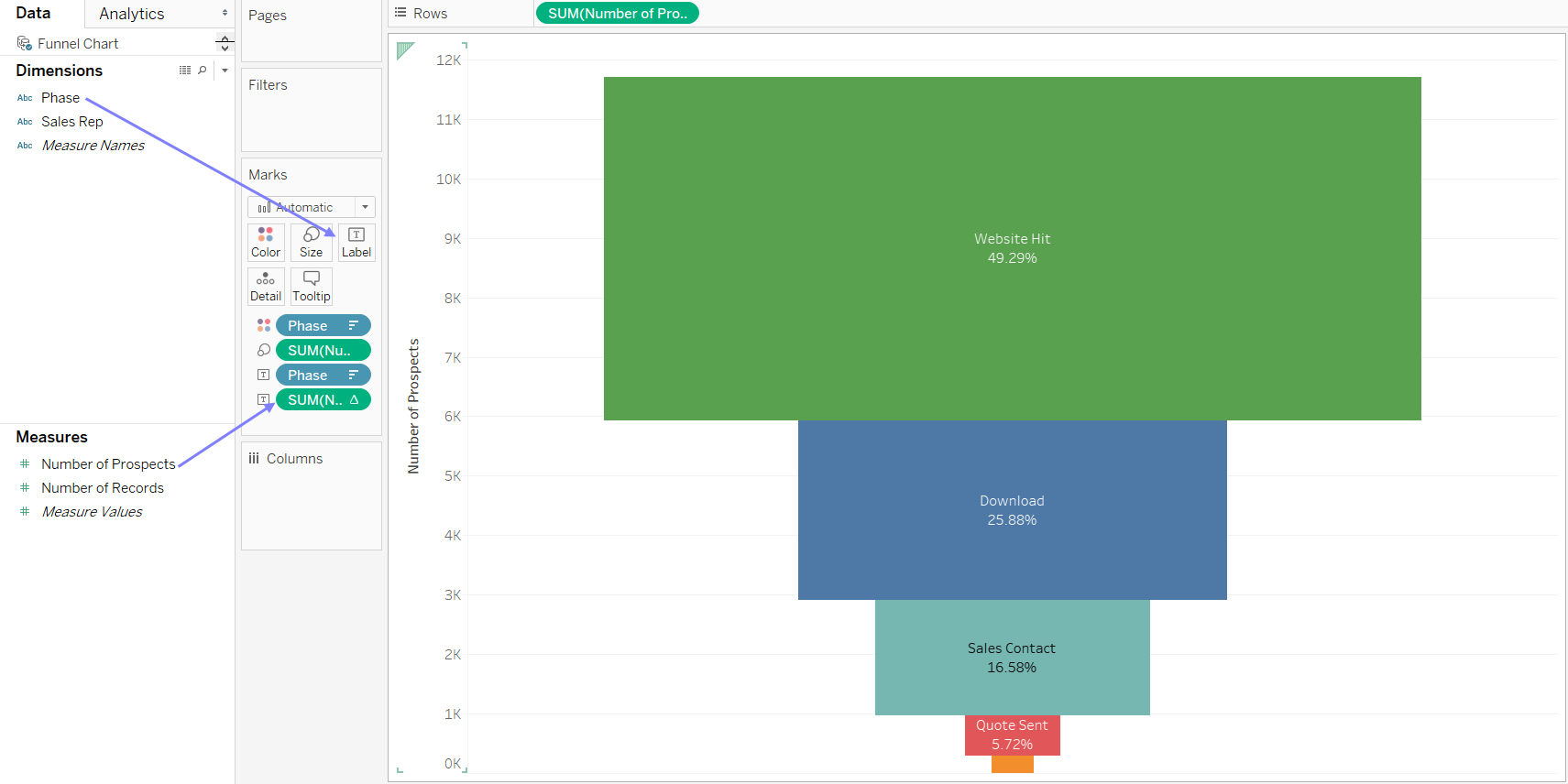Click the Abc icon next to Measure Names
This screenshot has height=784, width=1568.
pyautogui.click(x=25, y=146)
